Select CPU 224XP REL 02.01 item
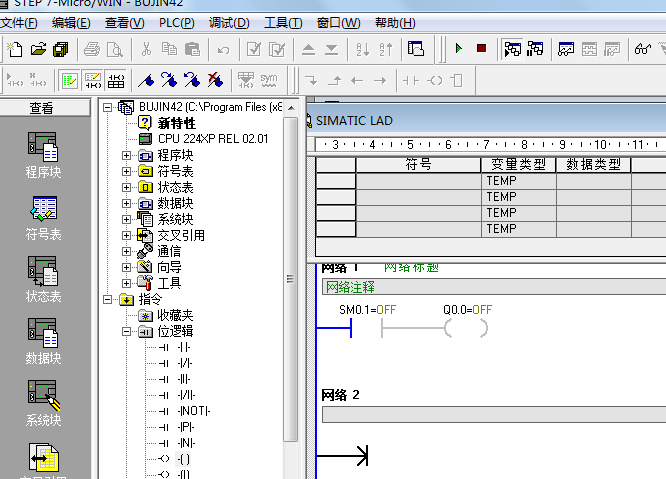Viewport: 666px width, 479px height. [212, 139]
